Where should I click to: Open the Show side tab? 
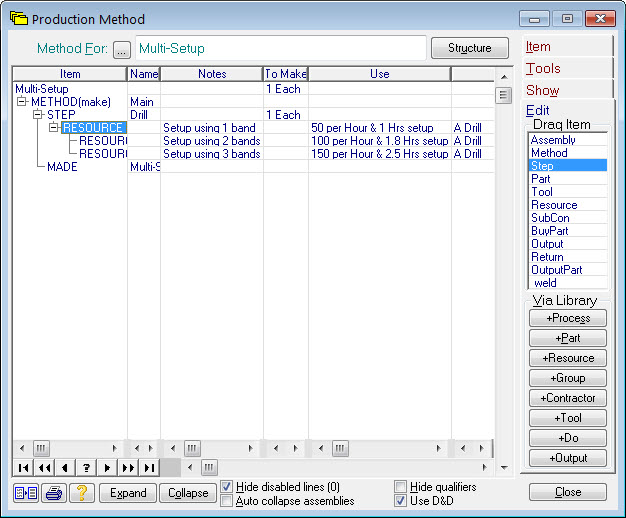567,90
